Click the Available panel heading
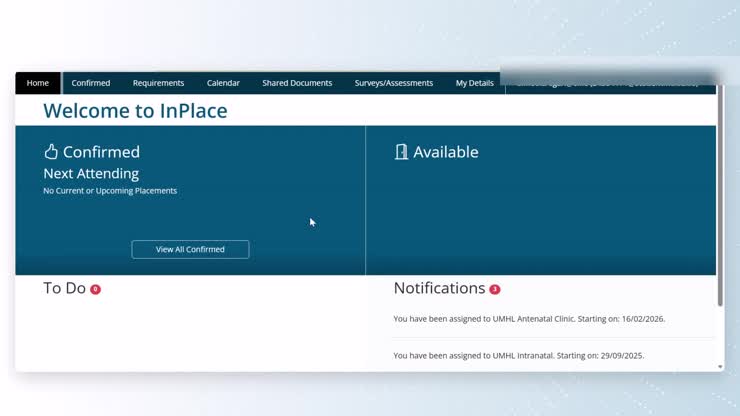740x416 pixels. point(446,152)
